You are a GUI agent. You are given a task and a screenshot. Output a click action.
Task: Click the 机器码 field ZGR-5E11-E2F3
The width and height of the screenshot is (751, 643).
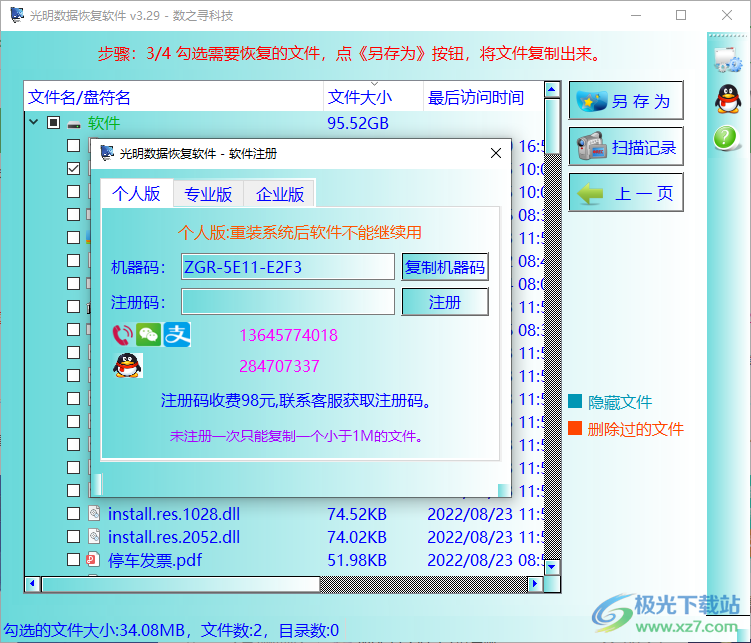[288, 267]
